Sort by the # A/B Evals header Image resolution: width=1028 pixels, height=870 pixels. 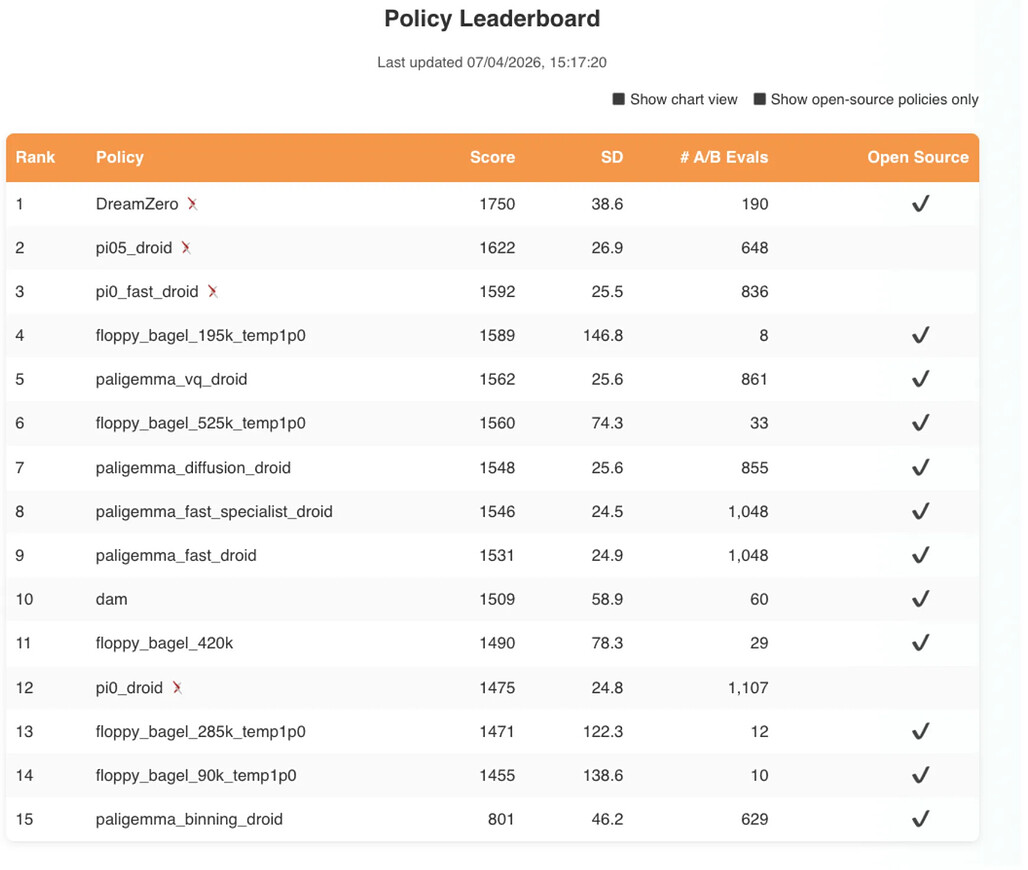[724, 157]
